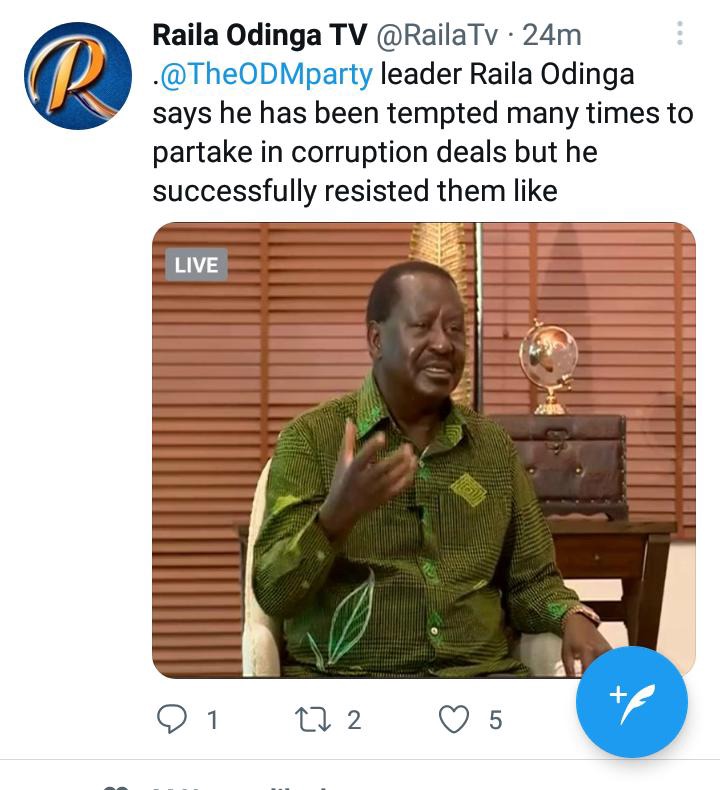Like the tweet with the heart icon
The width and height of the screenshot is (720, 790).
coord(454,719)
